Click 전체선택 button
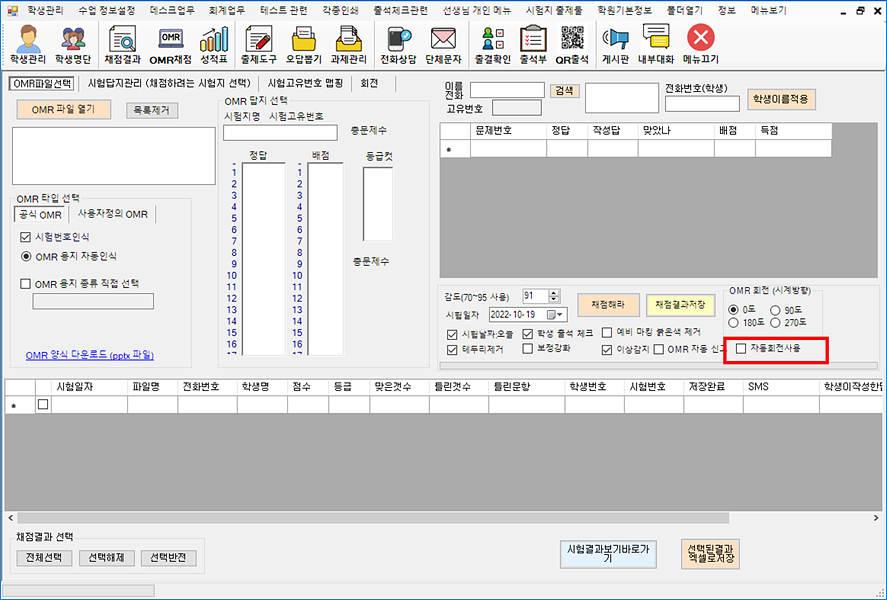 44,558
